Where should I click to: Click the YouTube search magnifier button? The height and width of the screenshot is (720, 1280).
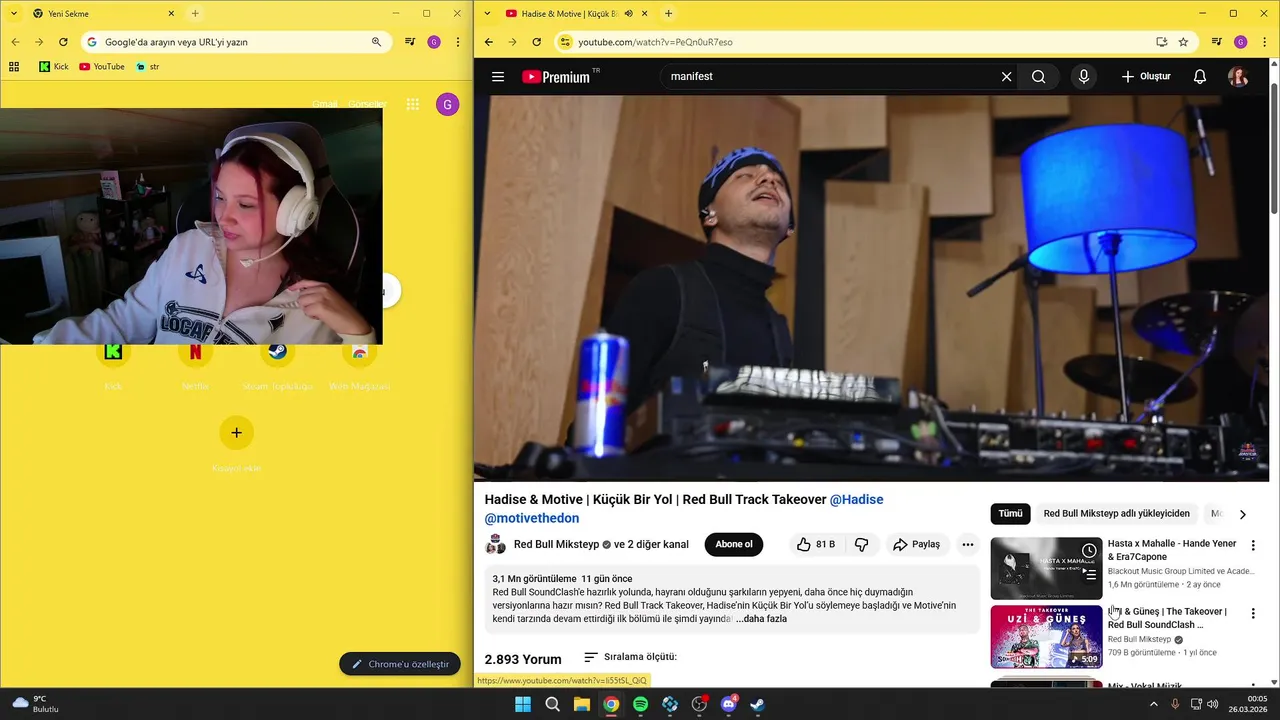coord(1038,77)
